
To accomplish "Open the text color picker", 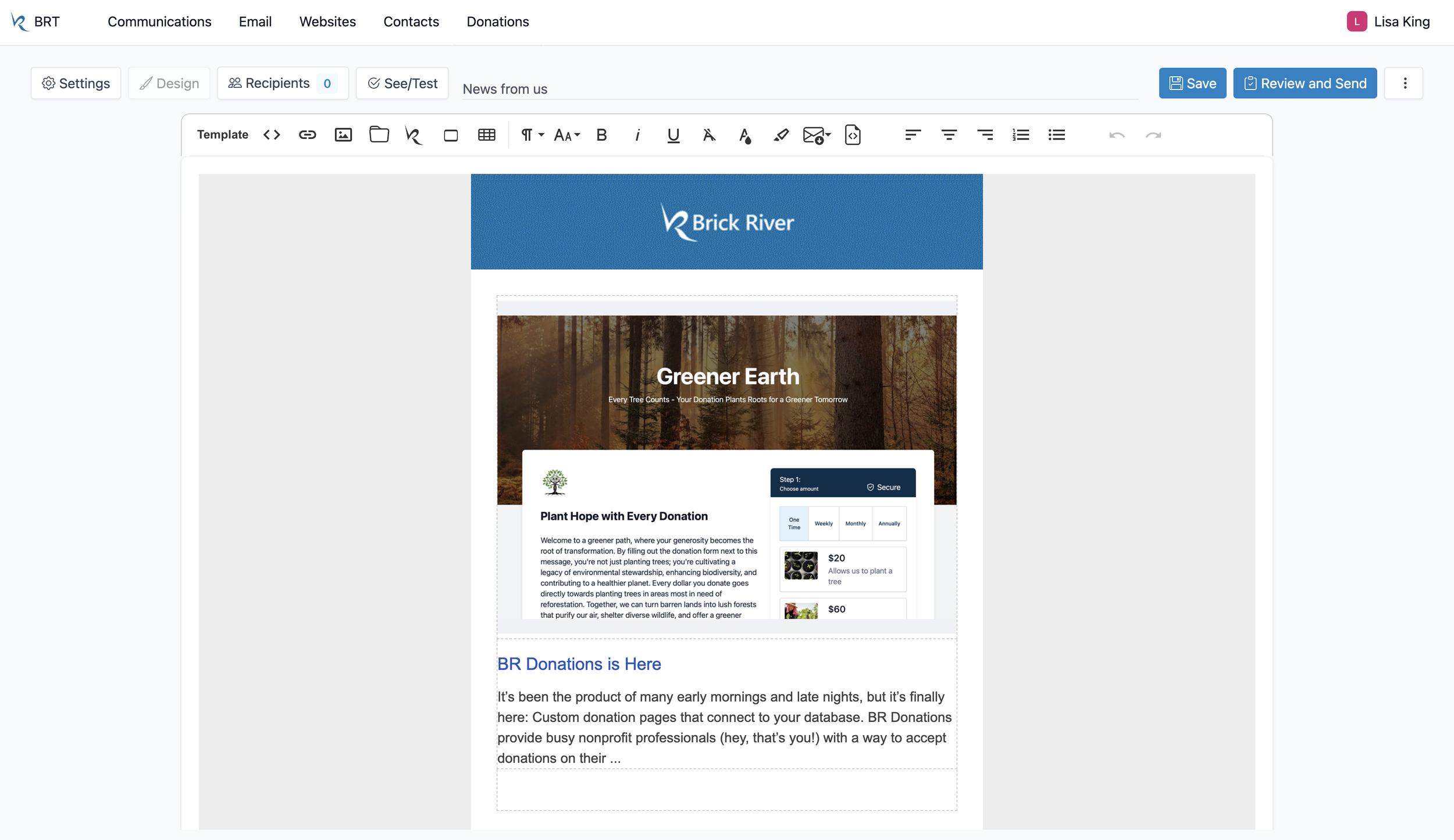I will click(x=744, y=135).
